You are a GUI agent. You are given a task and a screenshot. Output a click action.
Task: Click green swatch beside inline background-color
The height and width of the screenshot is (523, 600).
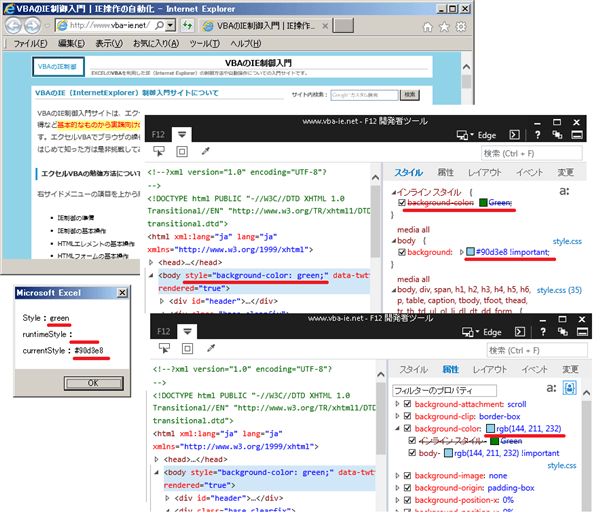(x=483, y=202)
